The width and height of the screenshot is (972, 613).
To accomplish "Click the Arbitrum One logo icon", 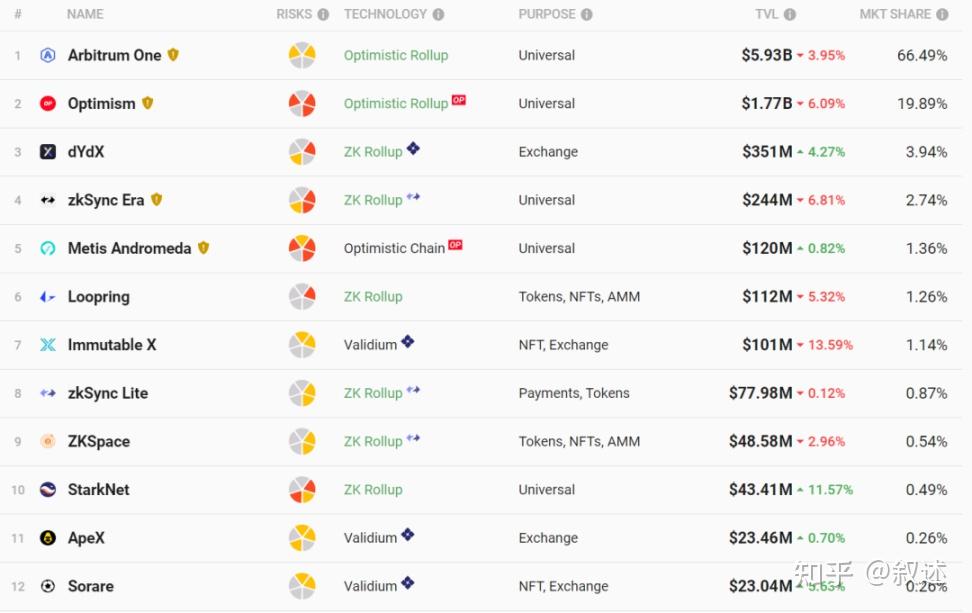I will (x=48, y=56).
